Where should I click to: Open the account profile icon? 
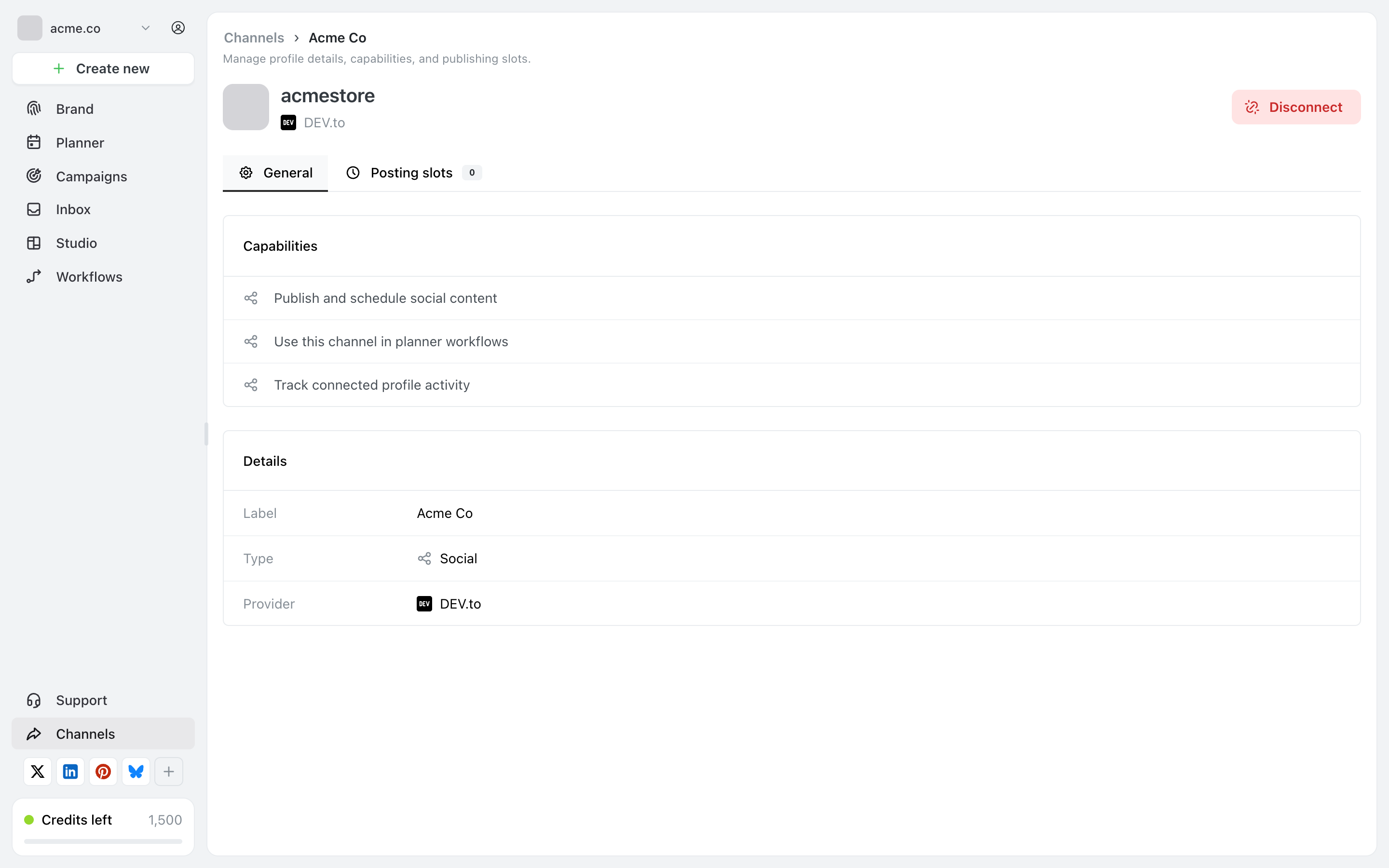(x=178, y=28)
